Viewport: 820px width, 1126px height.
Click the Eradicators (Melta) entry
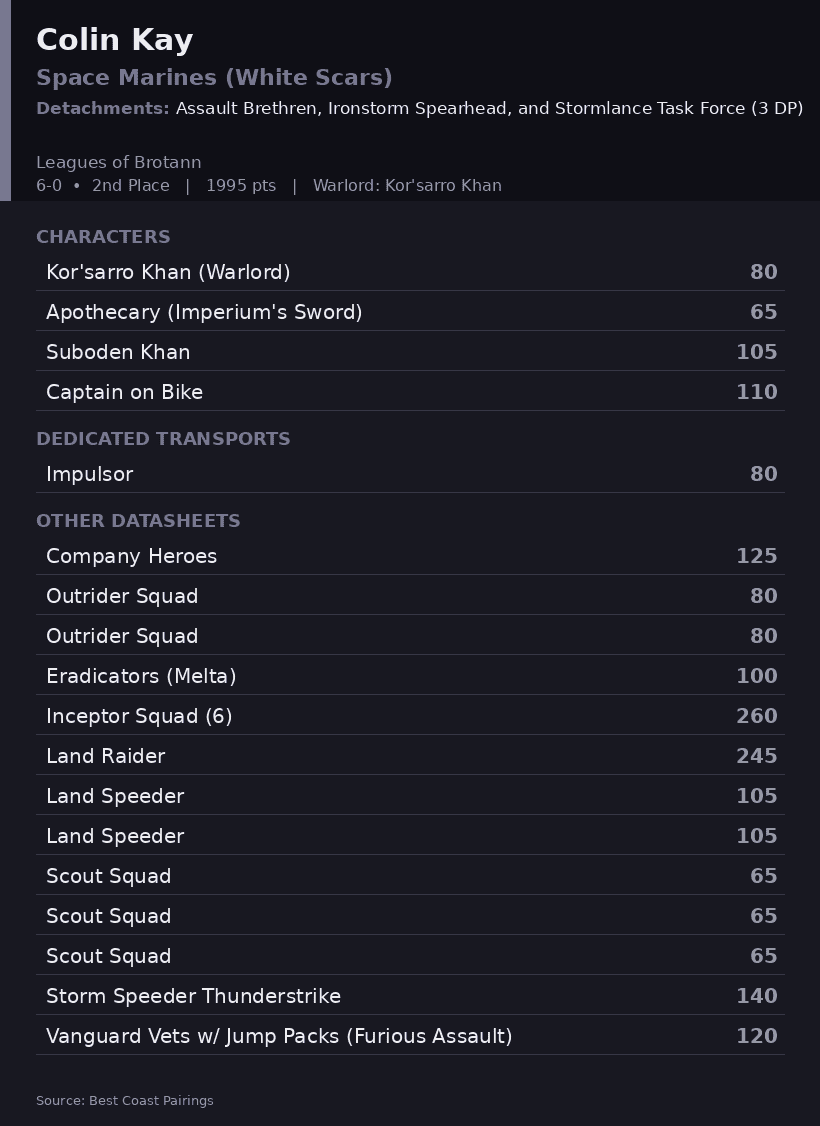(410, 676)
